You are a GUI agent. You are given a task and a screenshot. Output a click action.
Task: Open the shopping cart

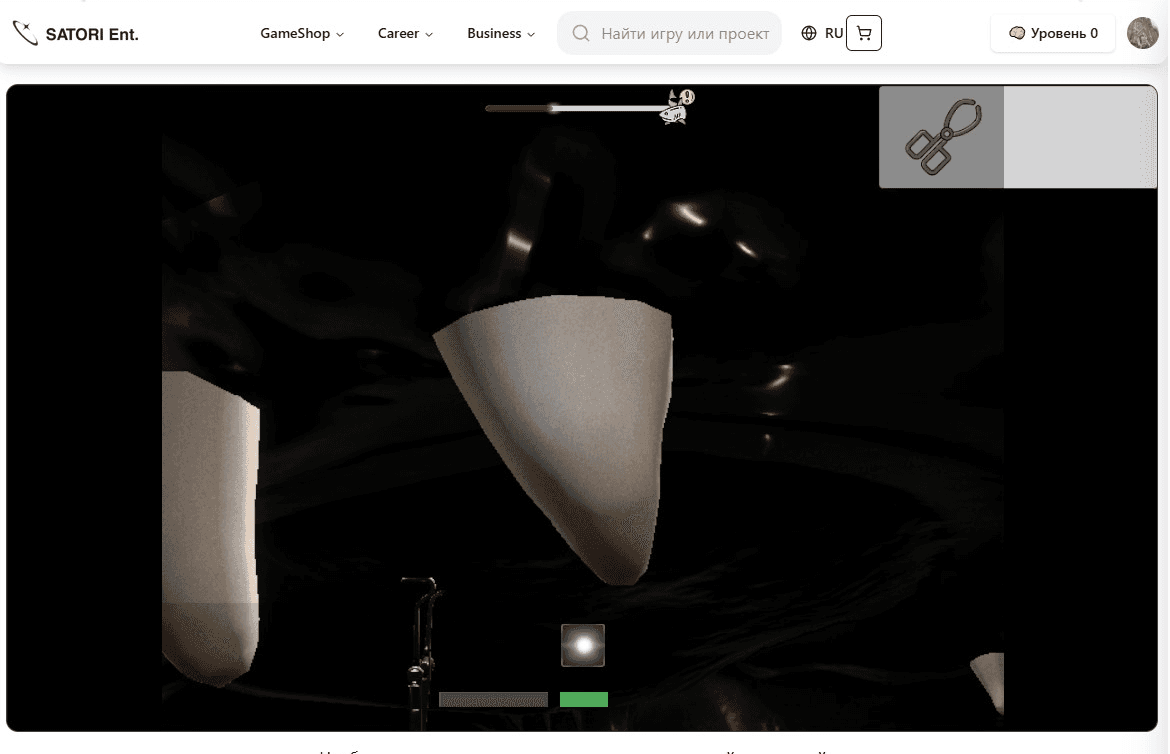(864, 33)
